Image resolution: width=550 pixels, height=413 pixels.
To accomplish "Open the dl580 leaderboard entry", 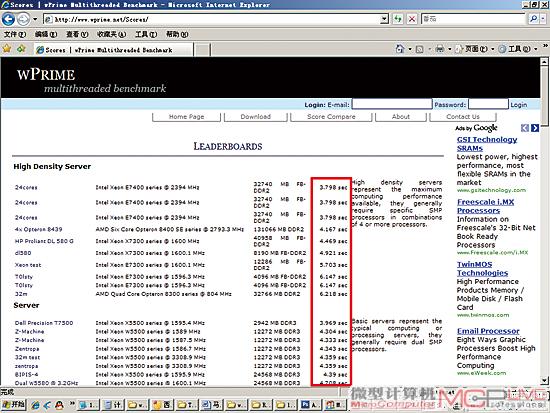I will click(x=23, y=253).
